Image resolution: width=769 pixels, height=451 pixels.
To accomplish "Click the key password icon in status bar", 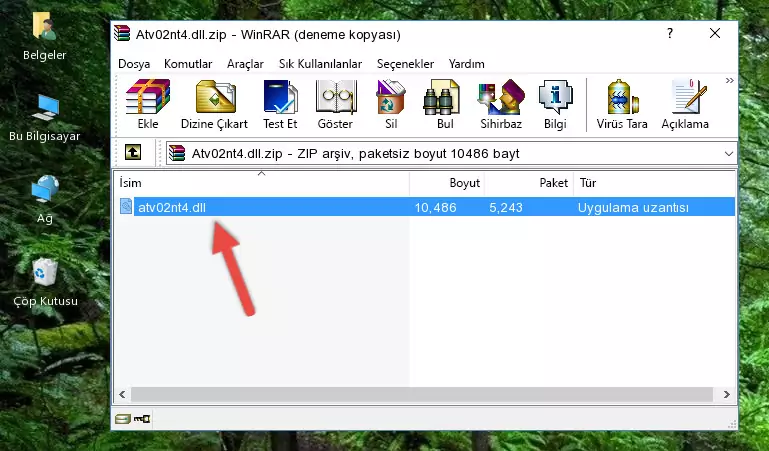I will (x=142, y=419).
